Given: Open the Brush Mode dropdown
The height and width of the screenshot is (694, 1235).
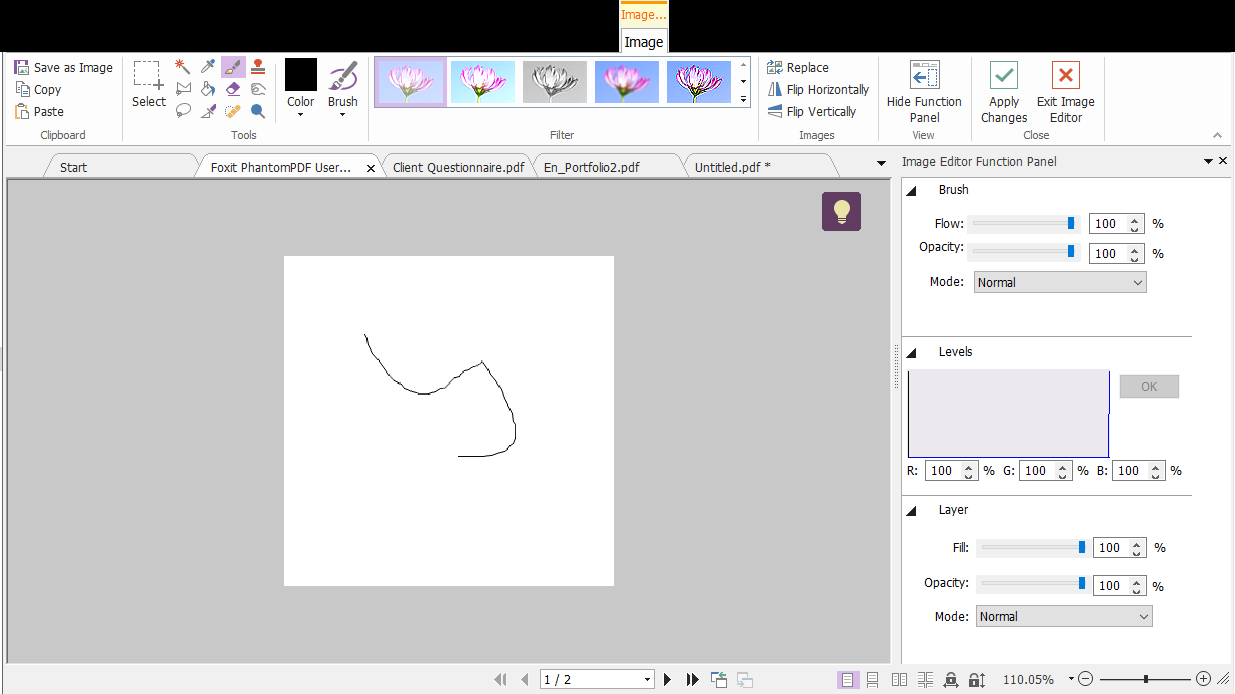Looking at the screenshot, I should [1060, 283].
